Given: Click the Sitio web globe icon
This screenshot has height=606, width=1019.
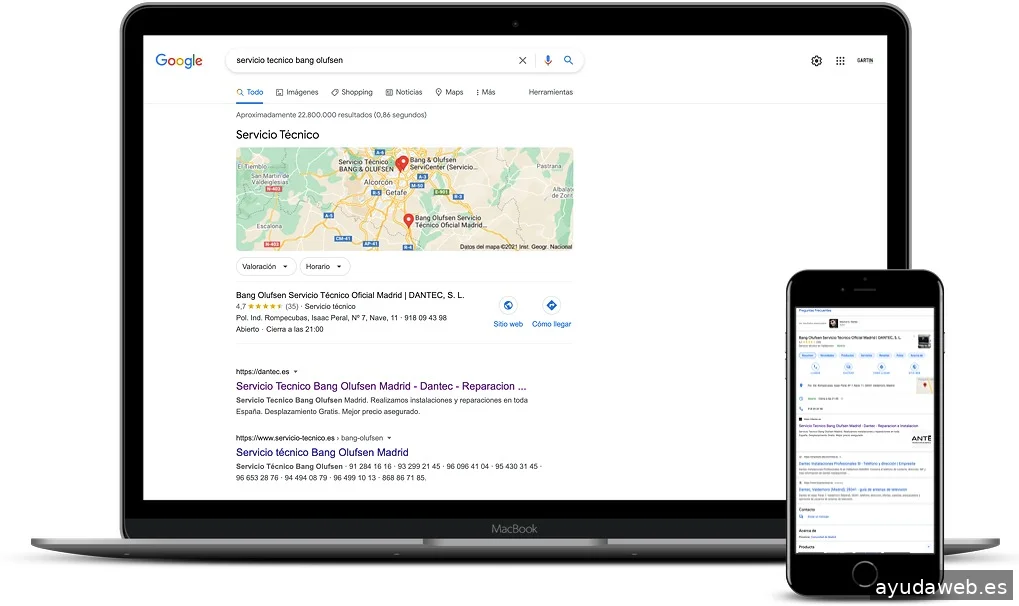Looking at the screenshot, I should click(x=508, y=306).
